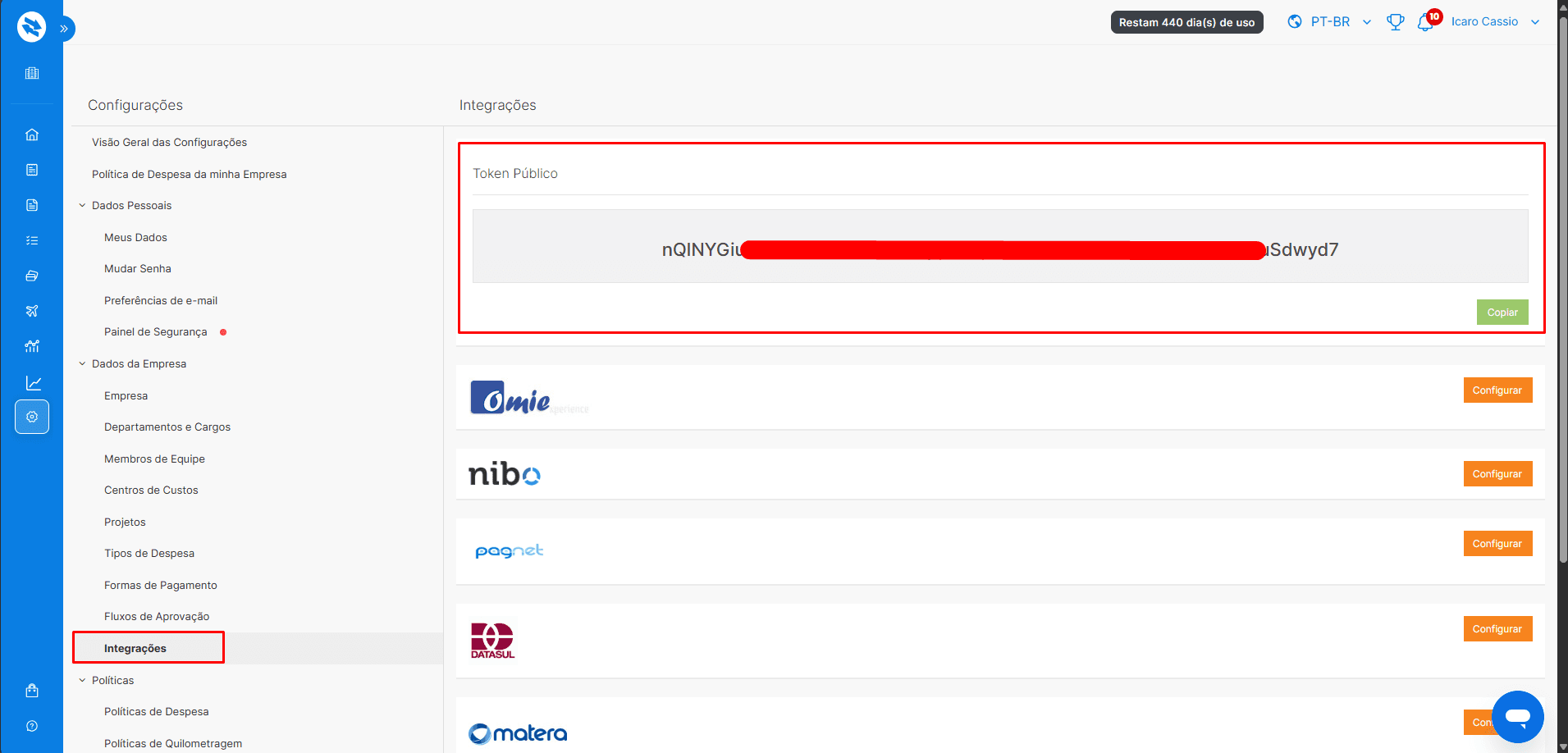Configure the Omie integration
Viewport: 1568px width, 753px height.
click(1497, 390)
